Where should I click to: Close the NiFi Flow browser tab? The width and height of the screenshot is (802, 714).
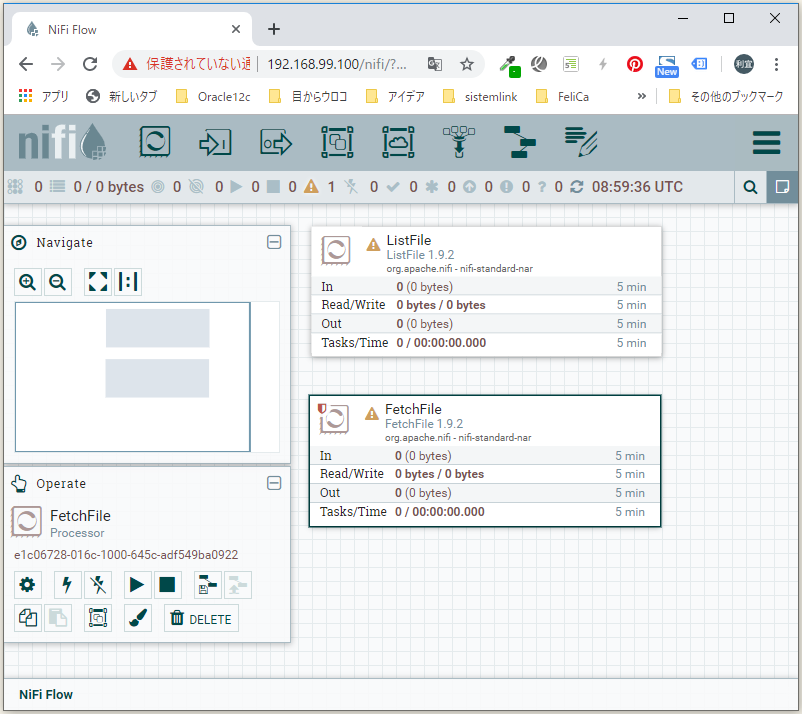click(236, 29)
